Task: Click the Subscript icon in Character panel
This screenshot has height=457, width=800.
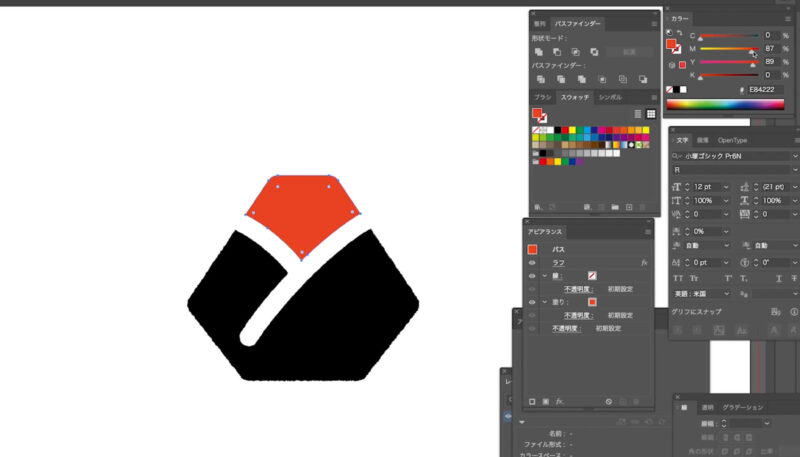Action: pyautogui.click(x=744, y=278)
